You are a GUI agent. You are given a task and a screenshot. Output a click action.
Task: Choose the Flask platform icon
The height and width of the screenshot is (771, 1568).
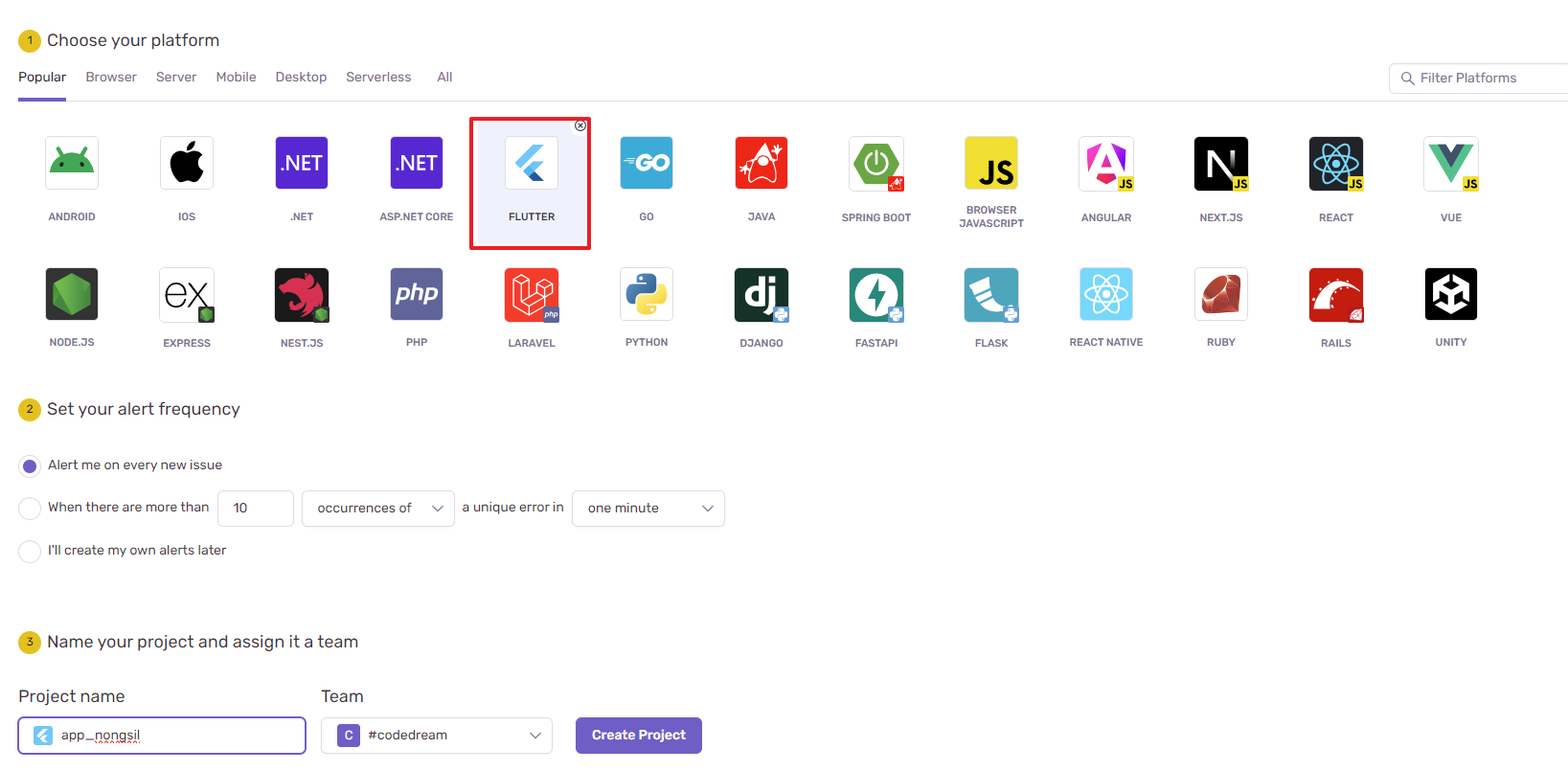pyautogui.click(x=991, y=294)
